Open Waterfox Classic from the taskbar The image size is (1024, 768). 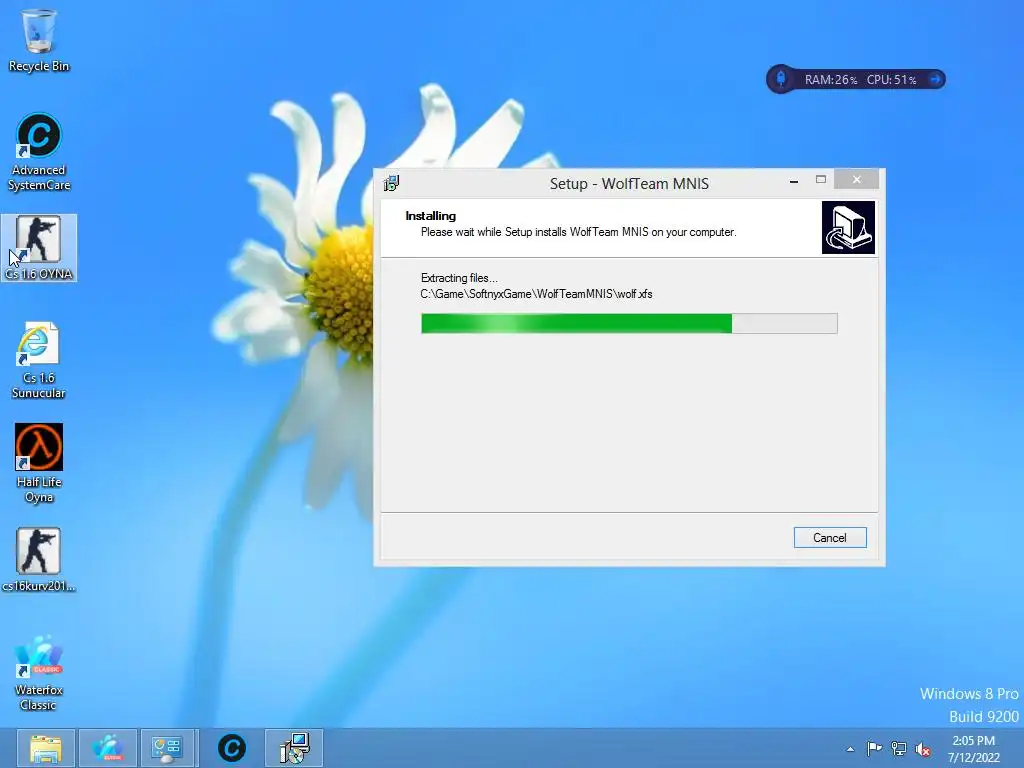[x=108, y=748]
